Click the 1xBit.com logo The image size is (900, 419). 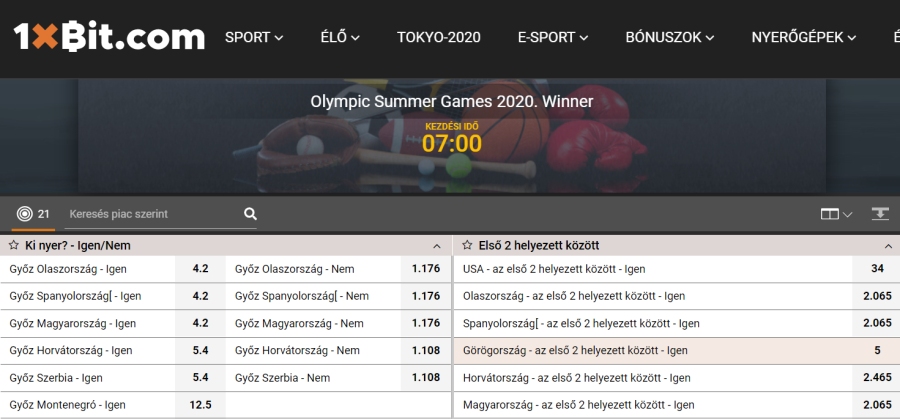[x=109, y=36]
